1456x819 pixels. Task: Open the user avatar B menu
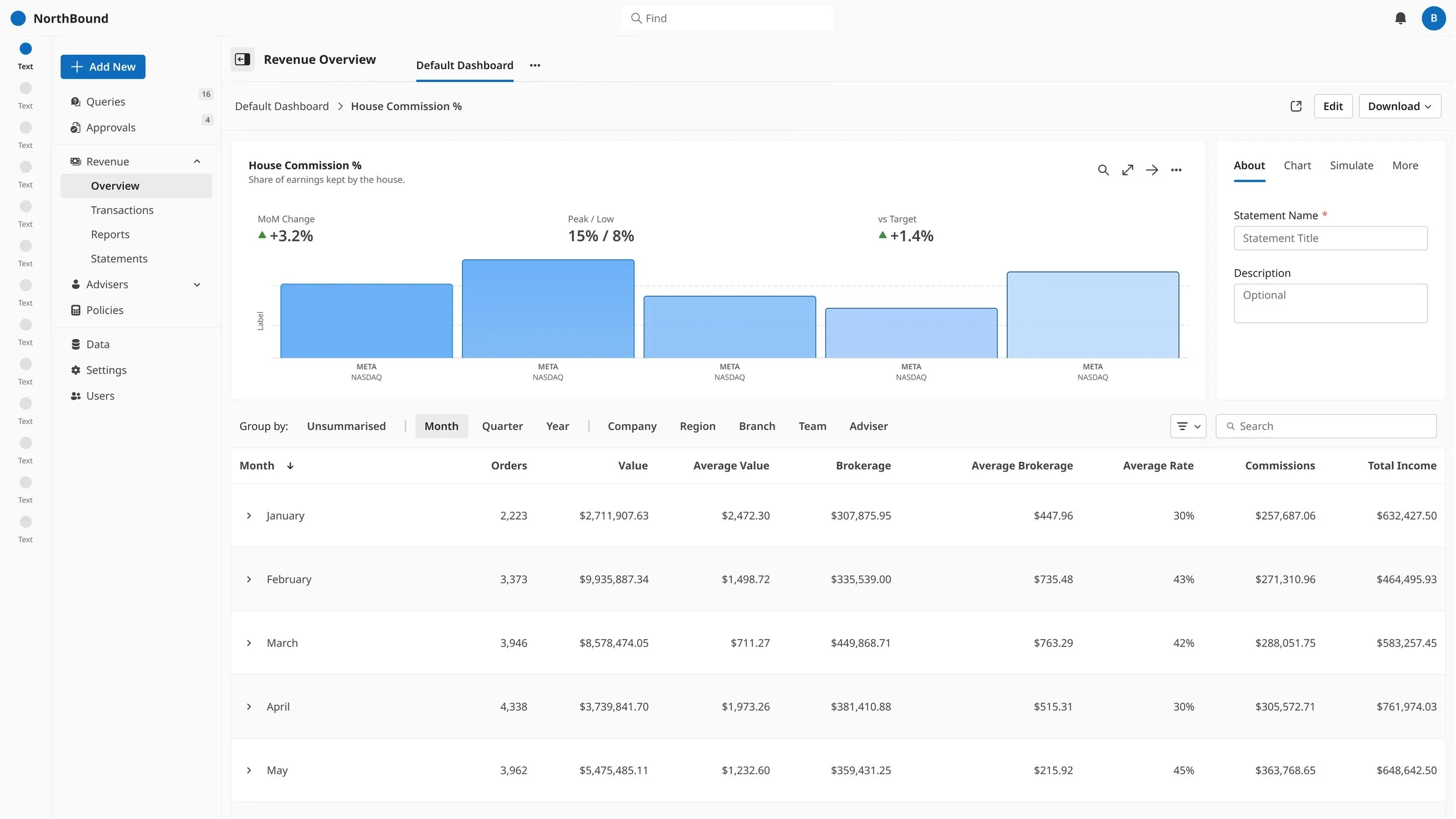coord(1433,19)
